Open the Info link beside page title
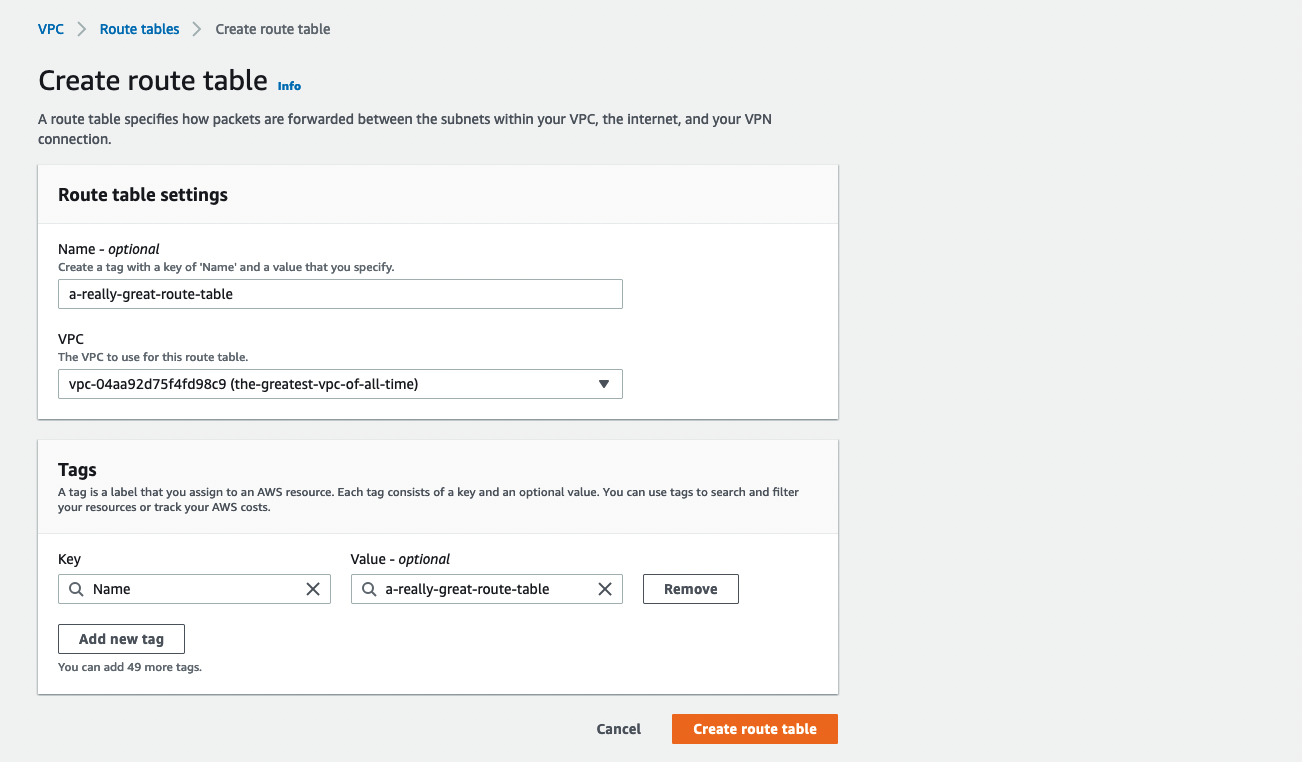This screenshot has width=1302, height=762. 289,86
